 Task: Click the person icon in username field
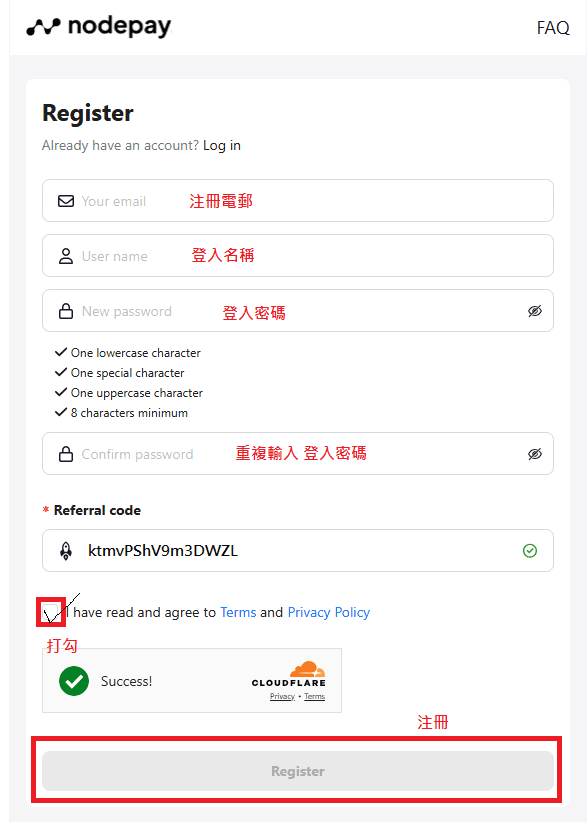click(x=66, y=256)
